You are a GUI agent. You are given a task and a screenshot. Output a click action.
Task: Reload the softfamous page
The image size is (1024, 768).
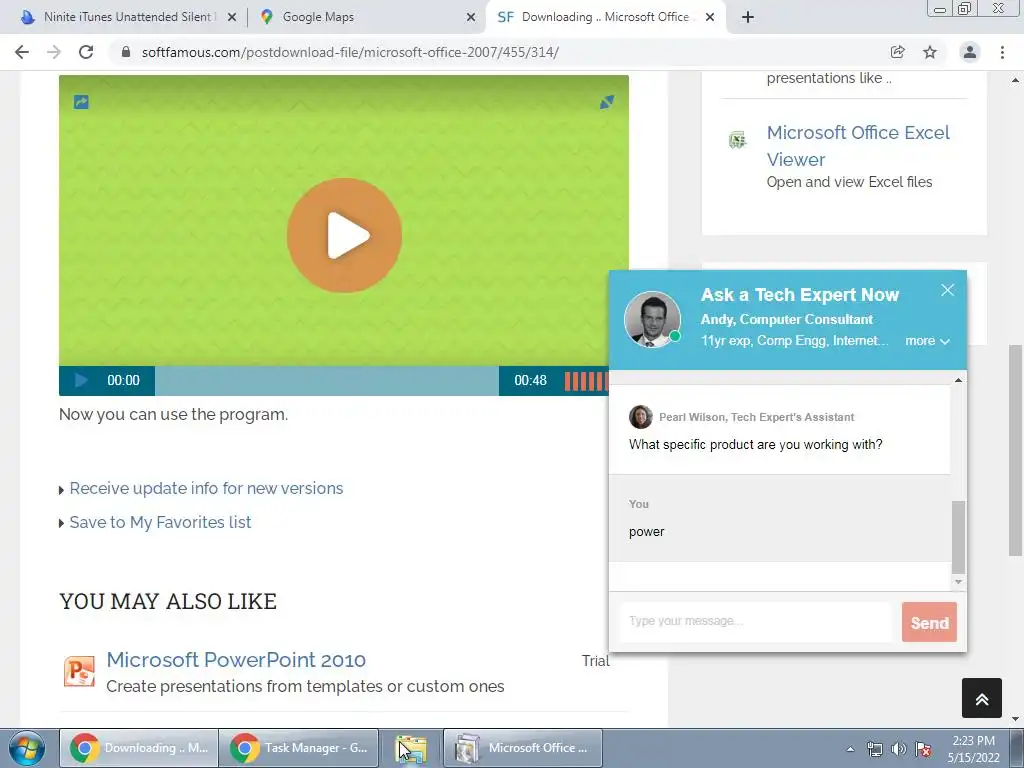coord(86,52)
